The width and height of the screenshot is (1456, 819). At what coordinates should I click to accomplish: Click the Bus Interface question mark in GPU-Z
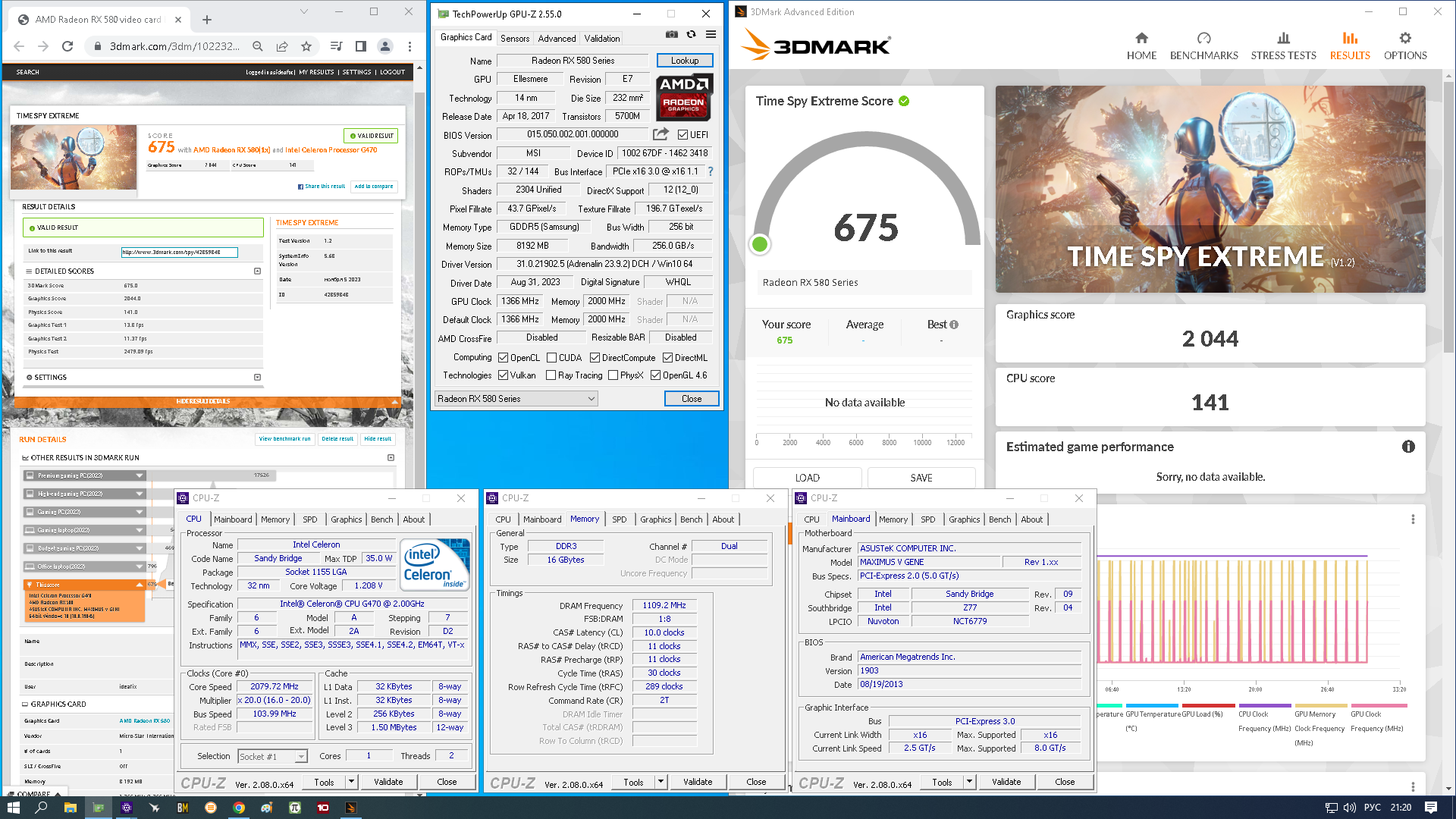(x=711, y=171)
